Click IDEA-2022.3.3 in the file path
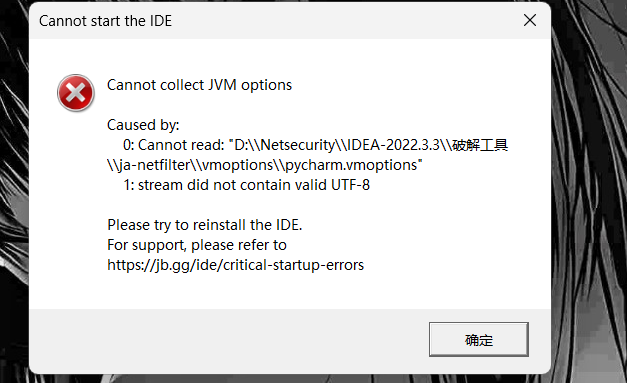This screenshot has width=627, height=383. (x=393, y=145)
